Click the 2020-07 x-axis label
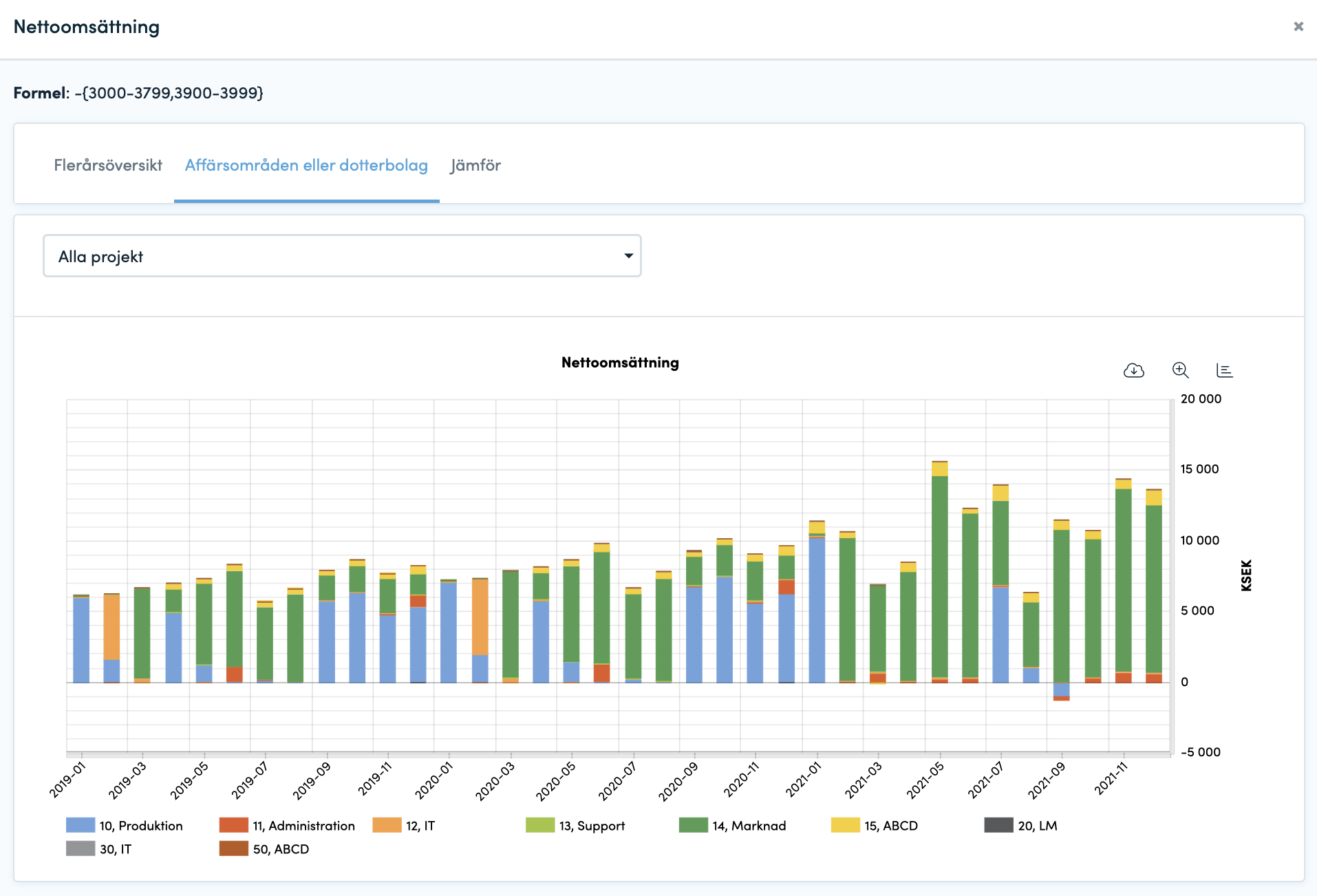1317x896 pixels. point(617,780)
